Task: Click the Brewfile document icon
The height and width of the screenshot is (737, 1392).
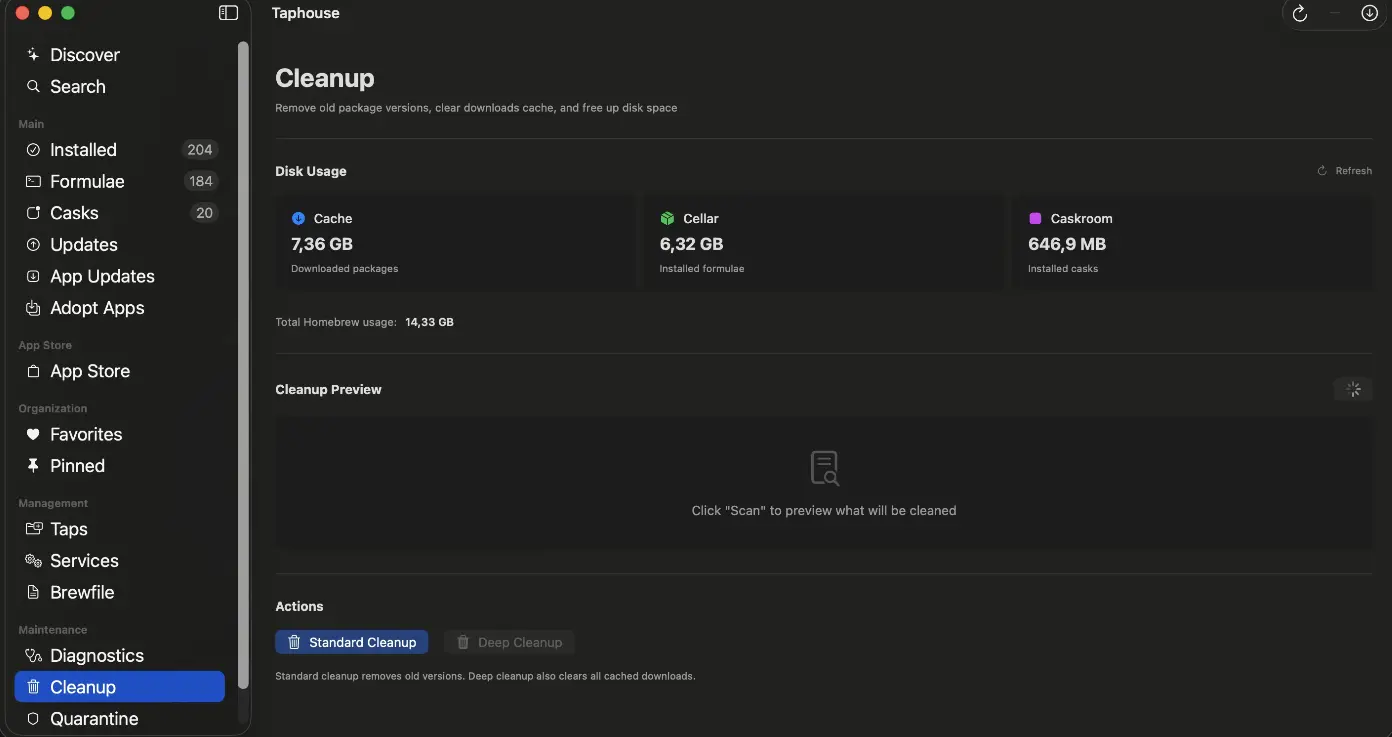Action: 33,592
